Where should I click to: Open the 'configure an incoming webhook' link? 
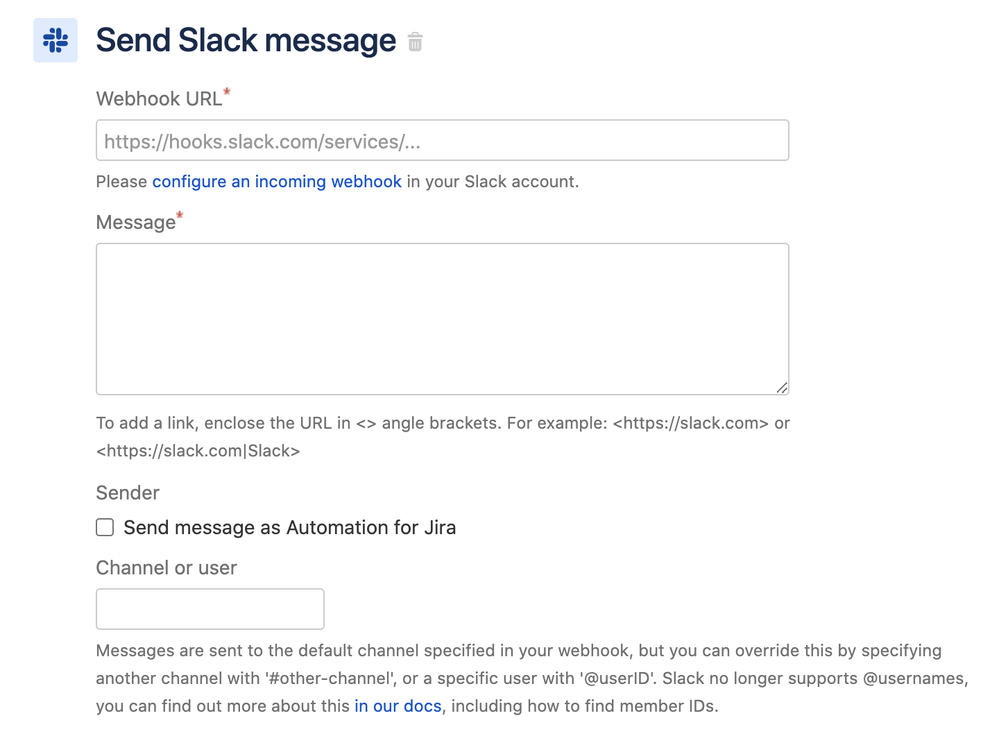tap(277, 182)
